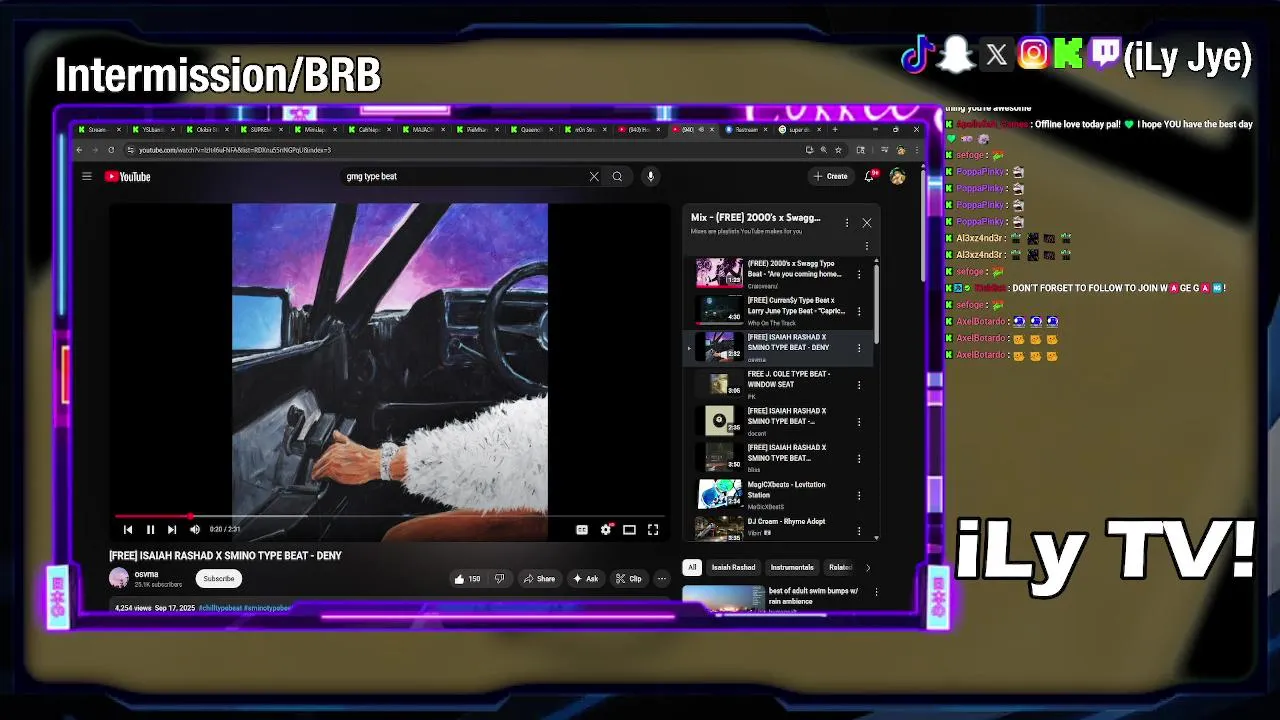Dislike the video

pos(499,578)
